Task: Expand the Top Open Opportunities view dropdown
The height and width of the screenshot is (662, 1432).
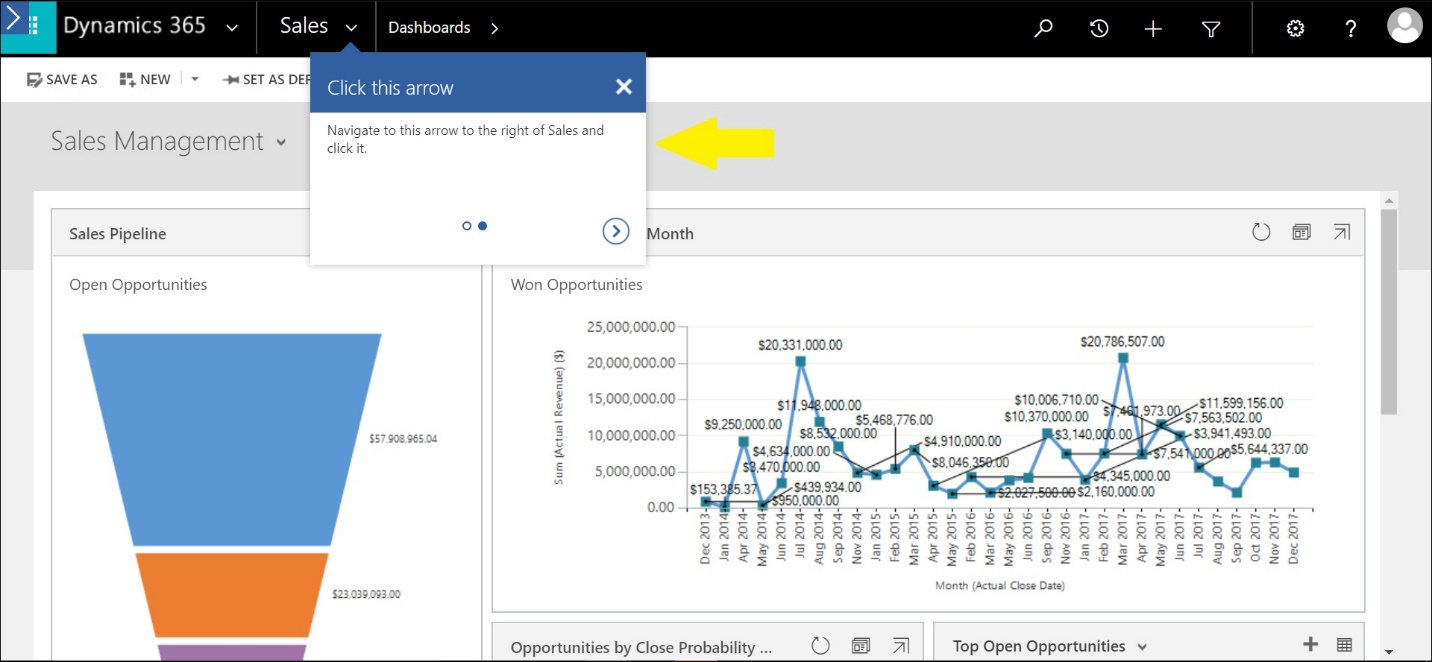Action: point(1142,647)
